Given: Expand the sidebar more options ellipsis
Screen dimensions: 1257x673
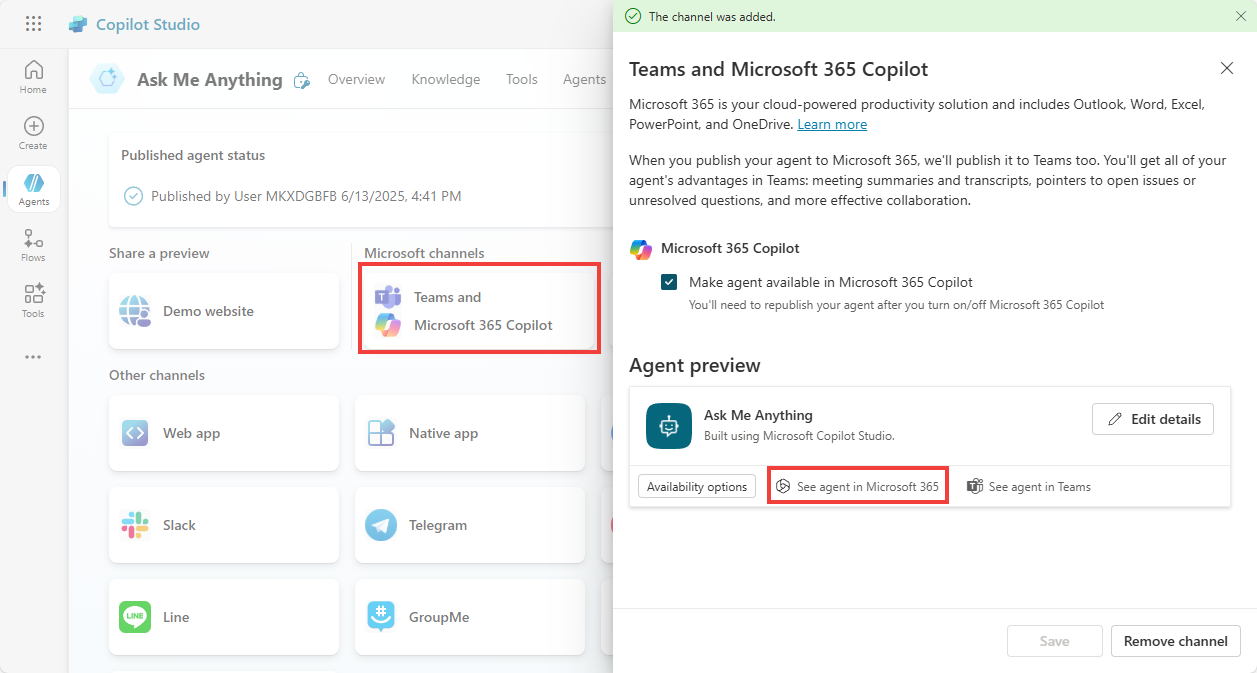Looking at the screenshot, I should 33,357.
